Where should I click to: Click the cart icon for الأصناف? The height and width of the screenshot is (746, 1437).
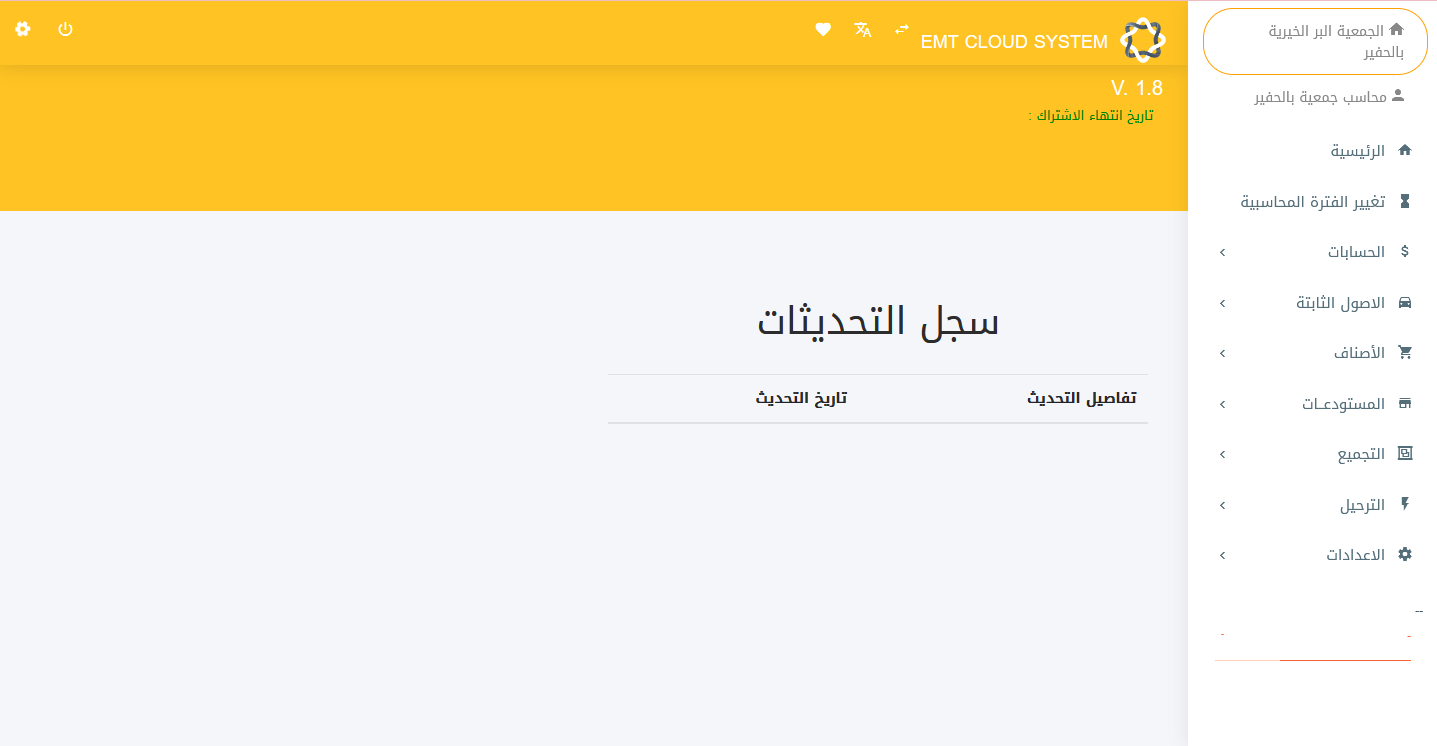[1407, 352]
